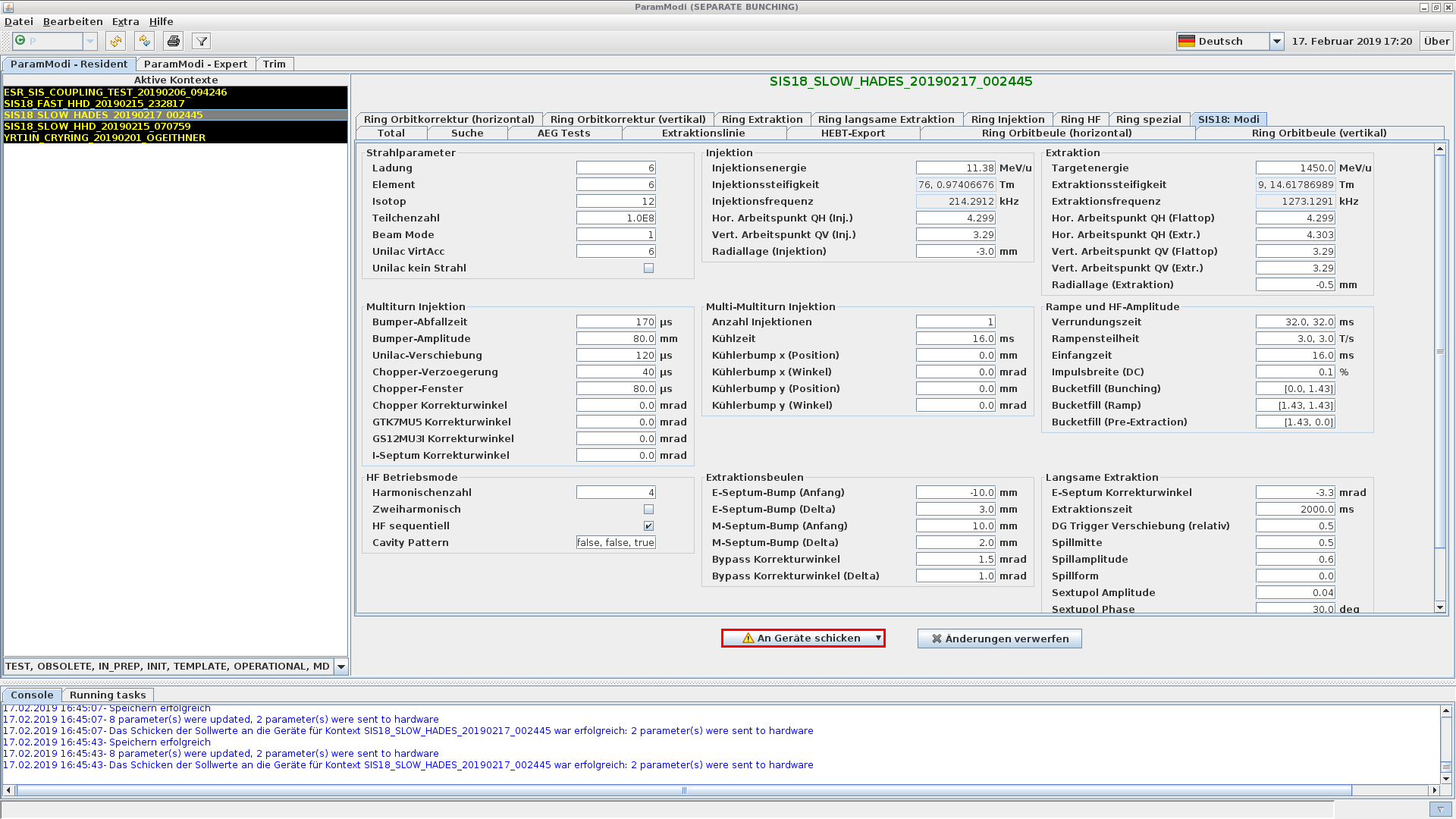Open the context status filter dropdown
This screenshot has height=819, width=1456.
tap(341, 667)
